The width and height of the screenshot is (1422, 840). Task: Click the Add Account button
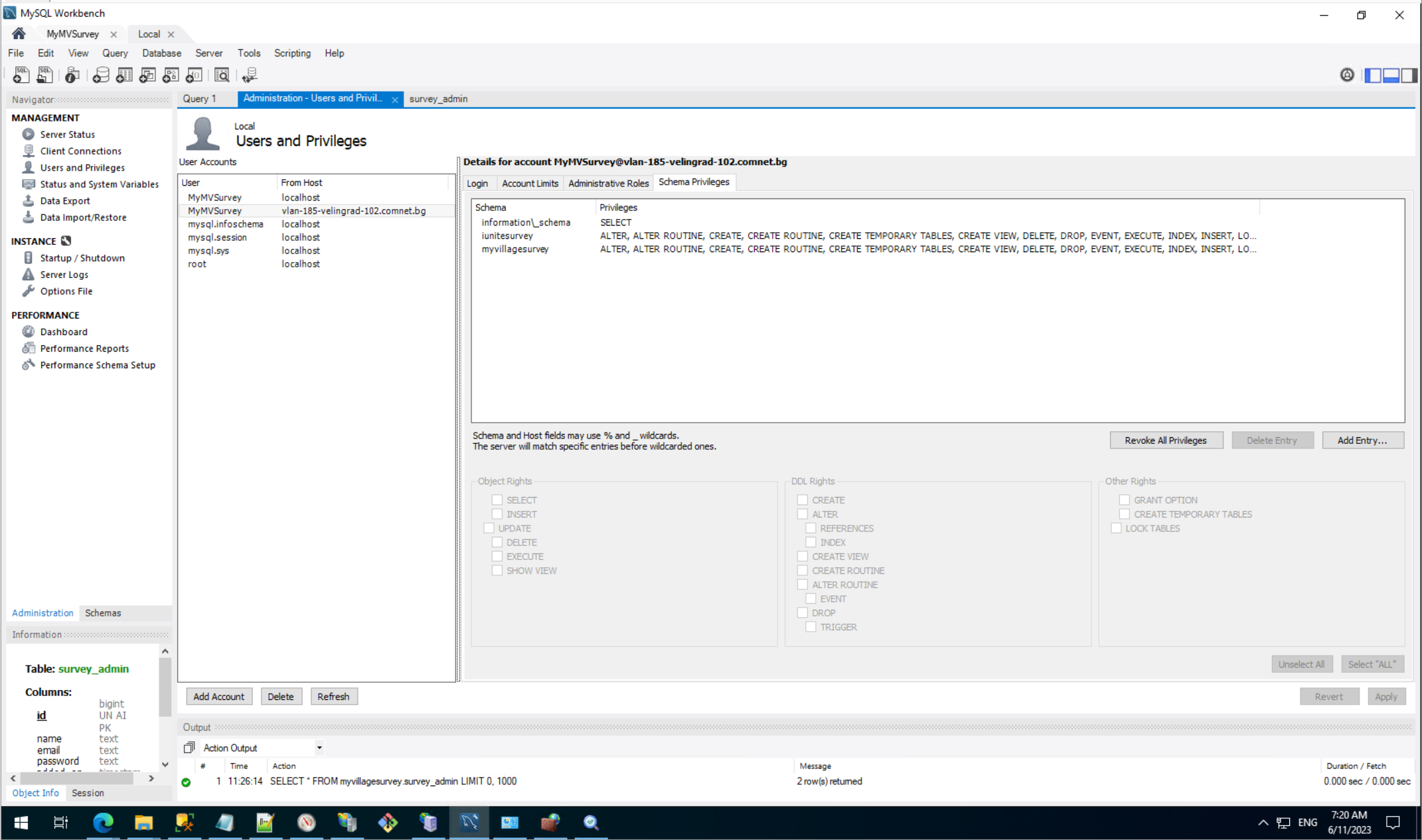click(218, 697)
